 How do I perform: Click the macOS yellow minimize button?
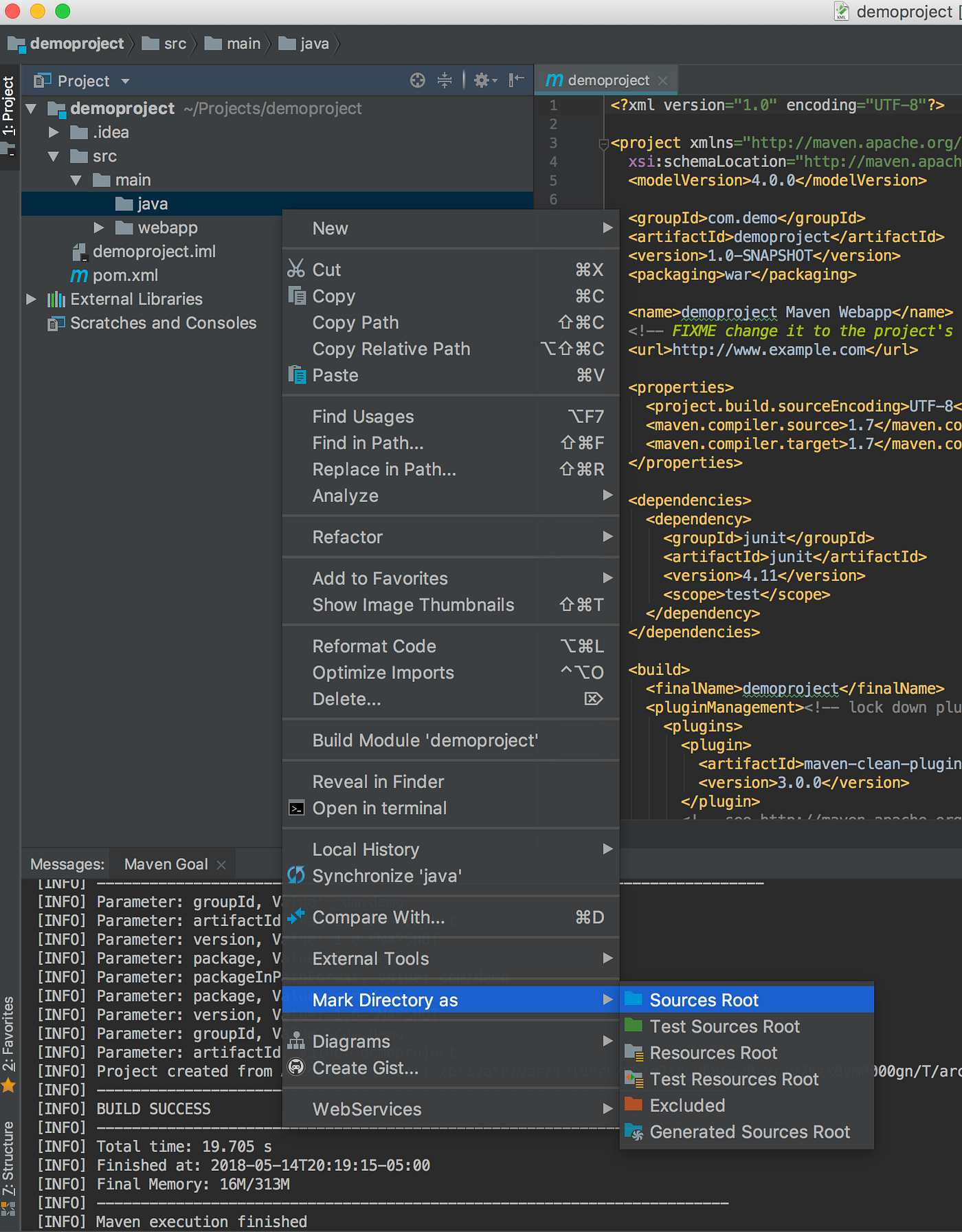pos(38,11)
